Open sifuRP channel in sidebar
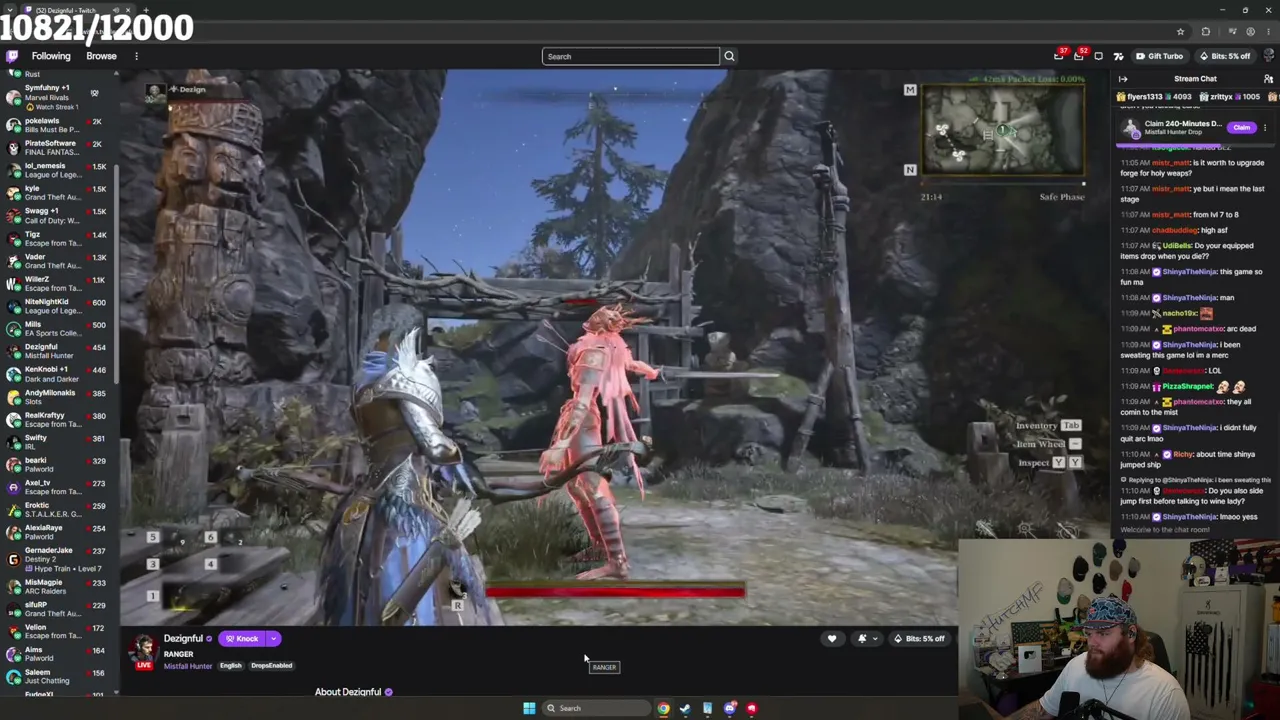The image size is (1280, 720). [58, 608]
